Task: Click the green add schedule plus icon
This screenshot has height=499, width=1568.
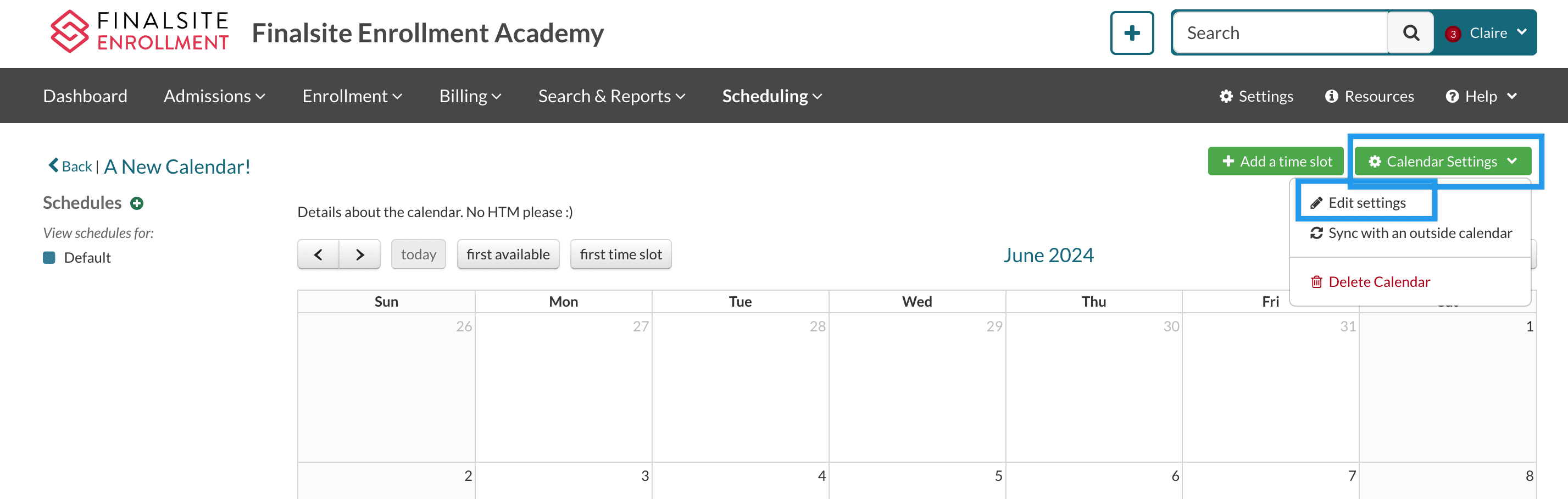Action: 137,203
